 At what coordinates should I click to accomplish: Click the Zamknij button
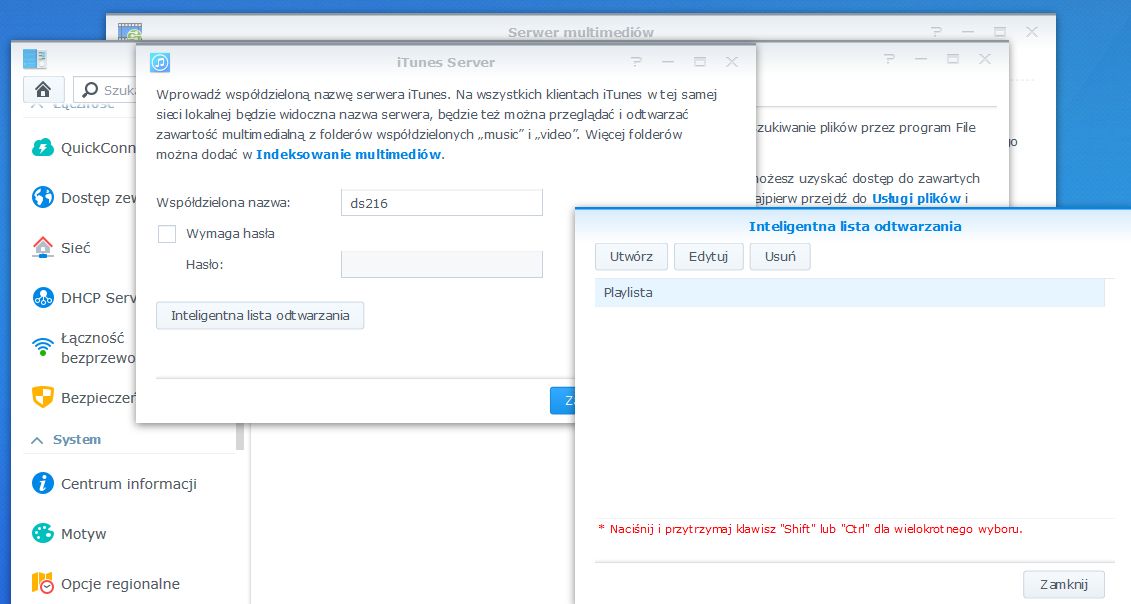[1064, 585]
